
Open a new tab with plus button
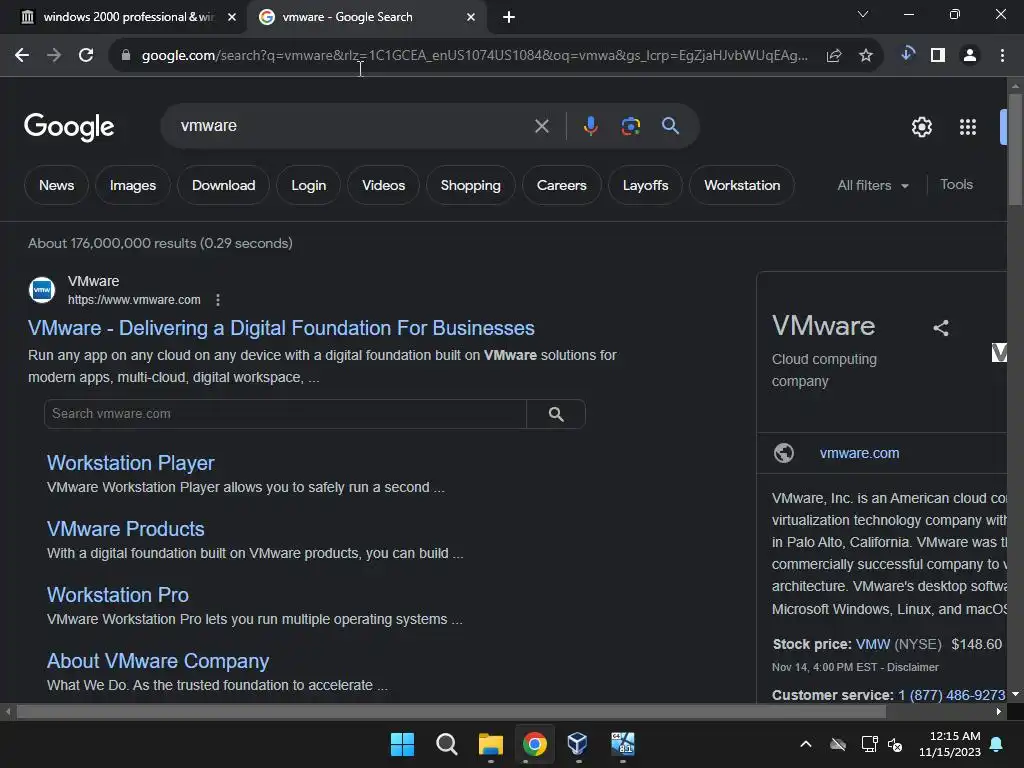click(x=509, y=17)
